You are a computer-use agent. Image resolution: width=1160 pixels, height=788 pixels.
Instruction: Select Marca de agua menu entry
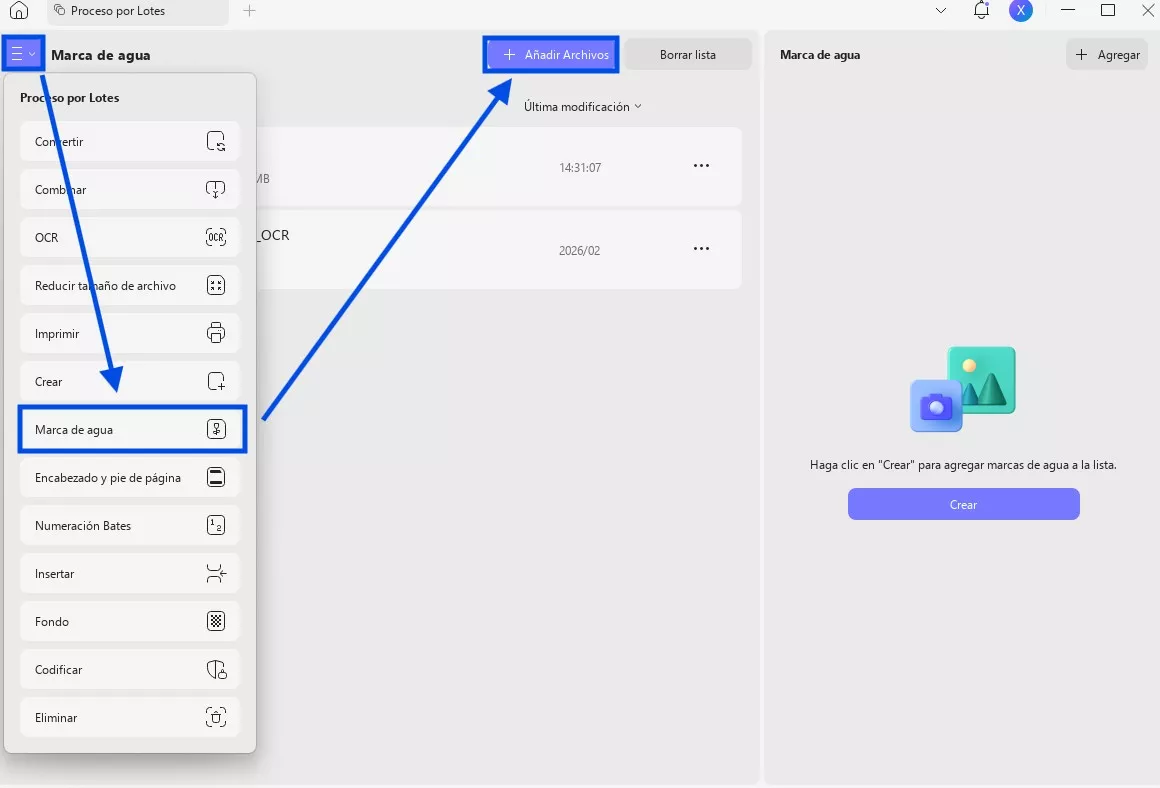(x=132, y=429)
